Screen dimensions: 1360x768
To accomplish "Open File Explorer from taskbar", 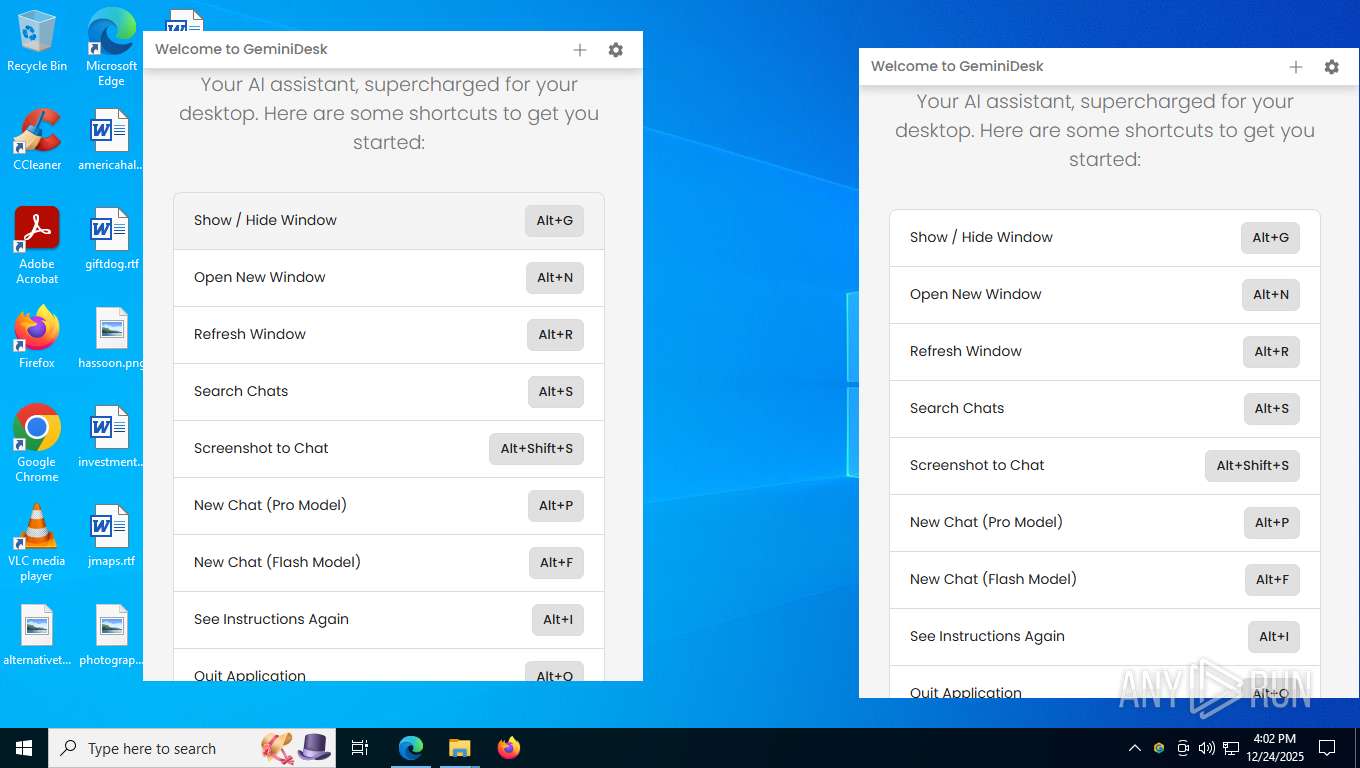I will [x=459, y=748].
